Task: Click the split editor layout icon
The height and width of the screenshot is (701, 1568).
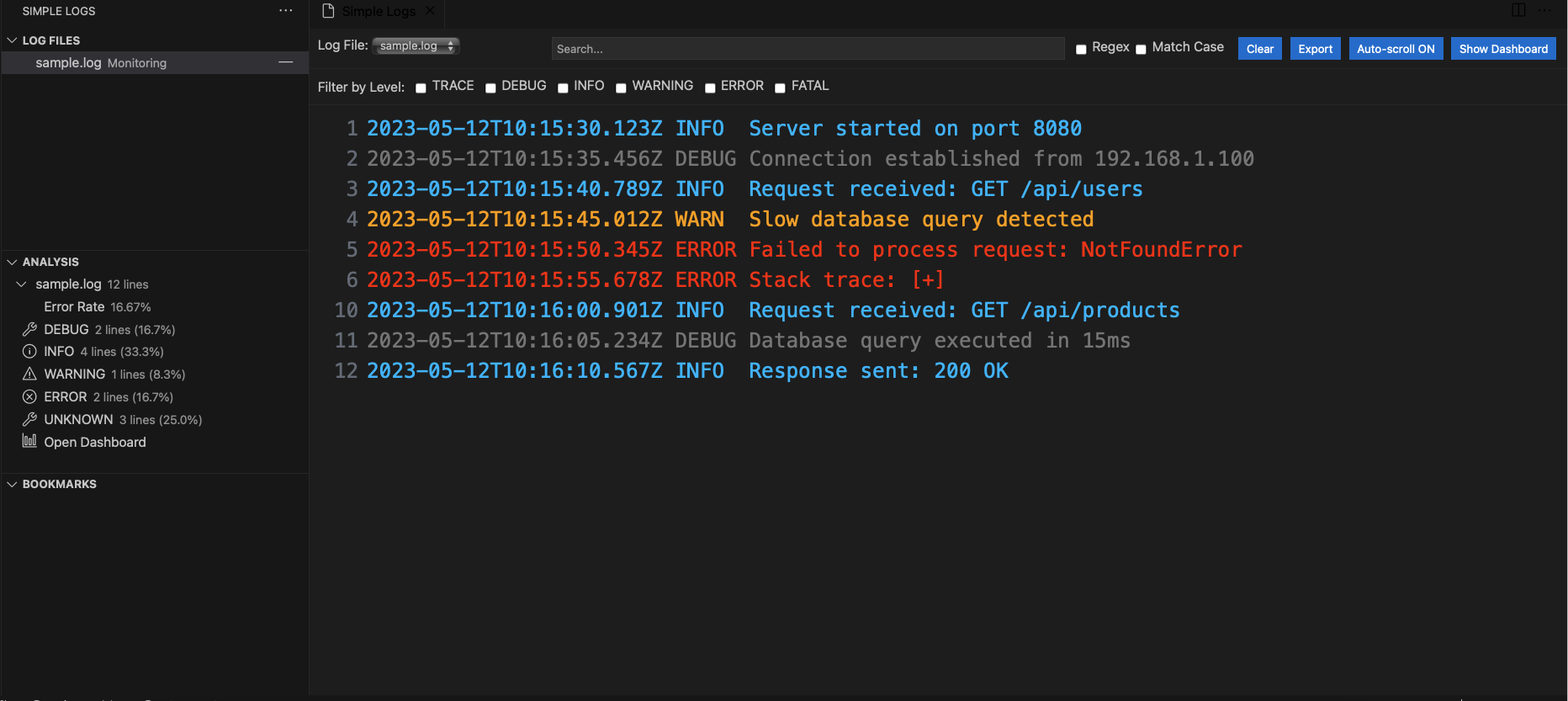Action: (1518, 10)
